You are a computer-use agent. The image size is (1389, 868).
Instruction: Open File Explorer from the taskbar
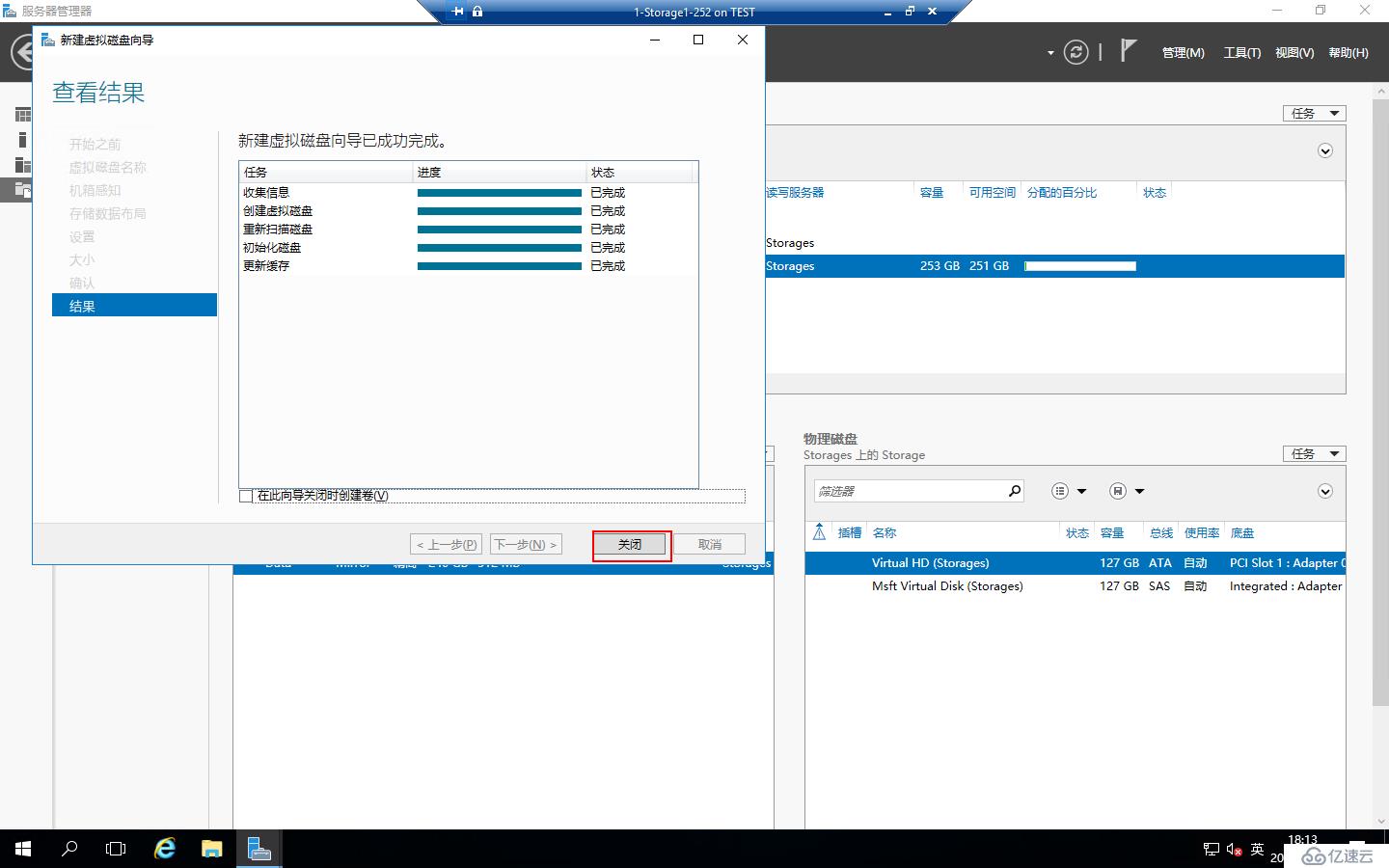(x=211, y=849)
